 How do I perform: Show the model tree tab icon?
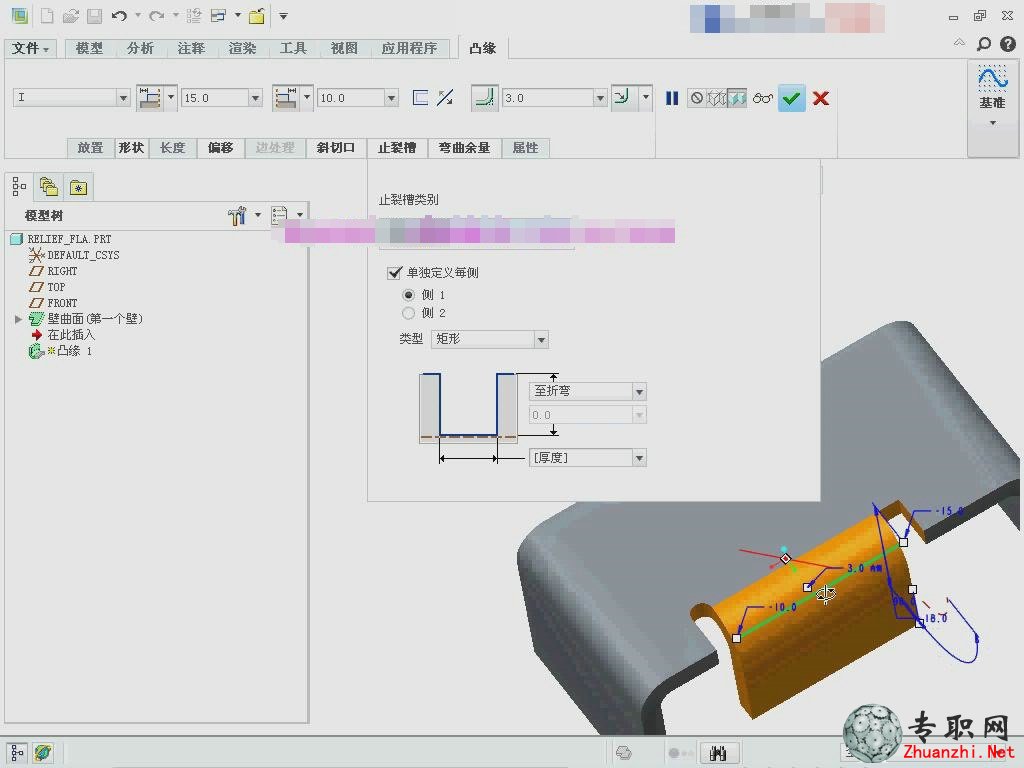(20, 187)
